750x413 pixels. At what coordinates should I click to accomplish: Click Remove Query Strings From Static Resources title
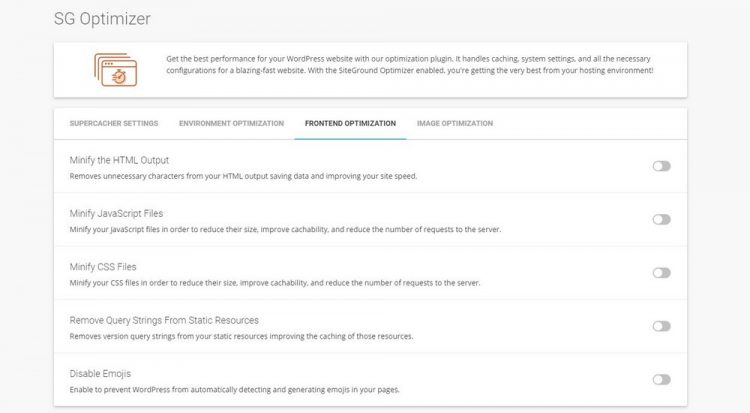click(164, 320)
